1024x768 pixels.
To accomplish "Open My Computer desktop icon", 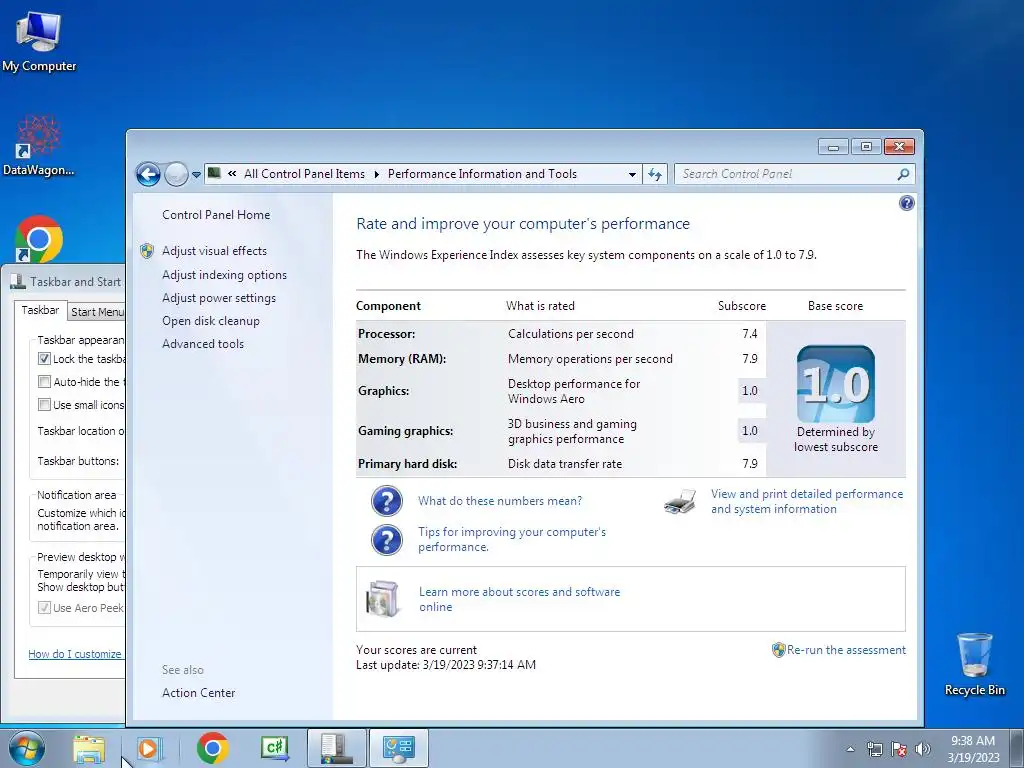I will pyautogui.click(x=39, y=42).
